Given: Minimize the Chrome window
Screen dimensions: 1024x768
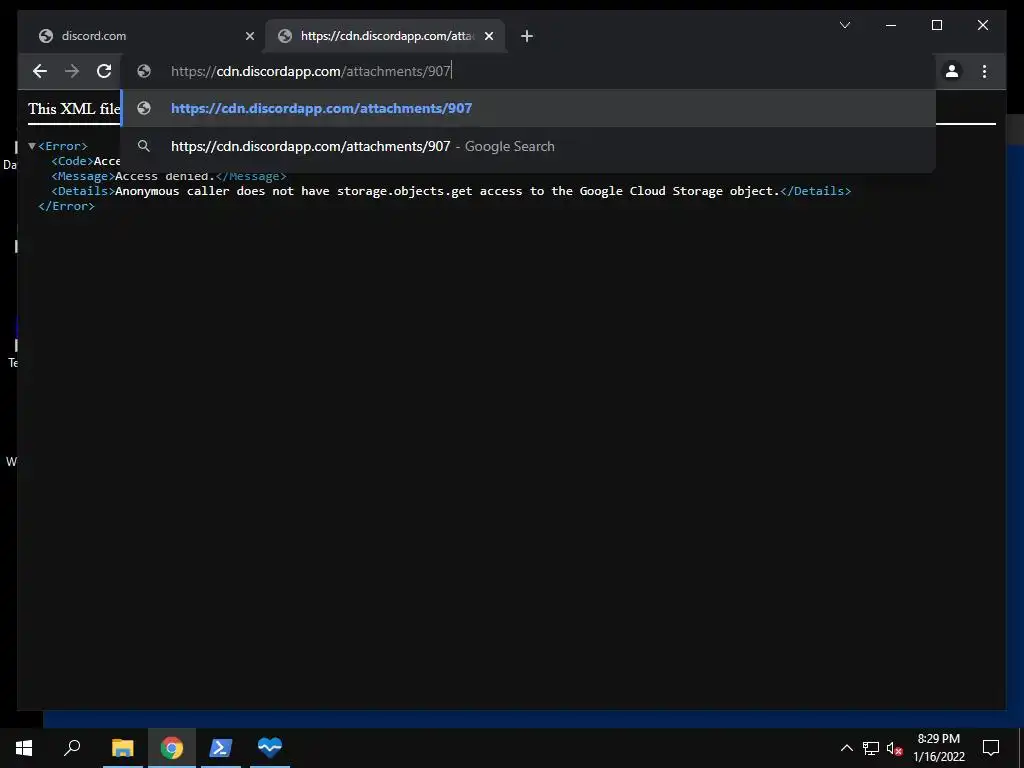Looking at the screenshot, I should [x=891, y=25].
